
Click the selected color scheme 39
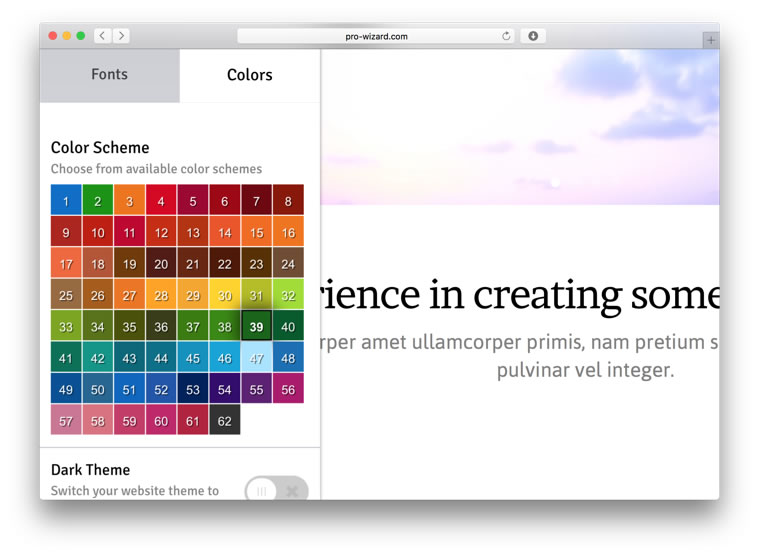(x=257, y=326)
